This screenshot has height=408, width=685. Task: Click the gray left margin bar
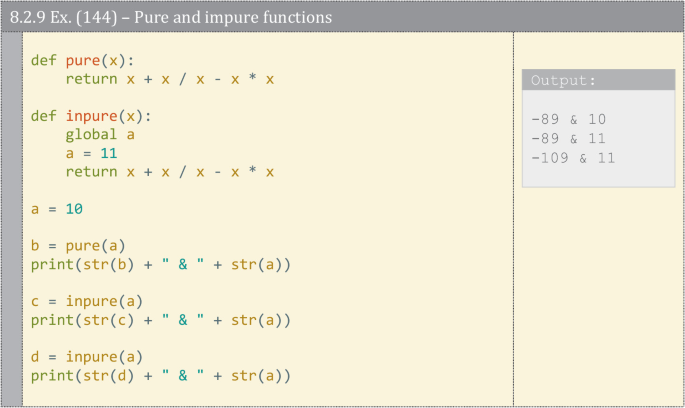click(x=12, y=218)
